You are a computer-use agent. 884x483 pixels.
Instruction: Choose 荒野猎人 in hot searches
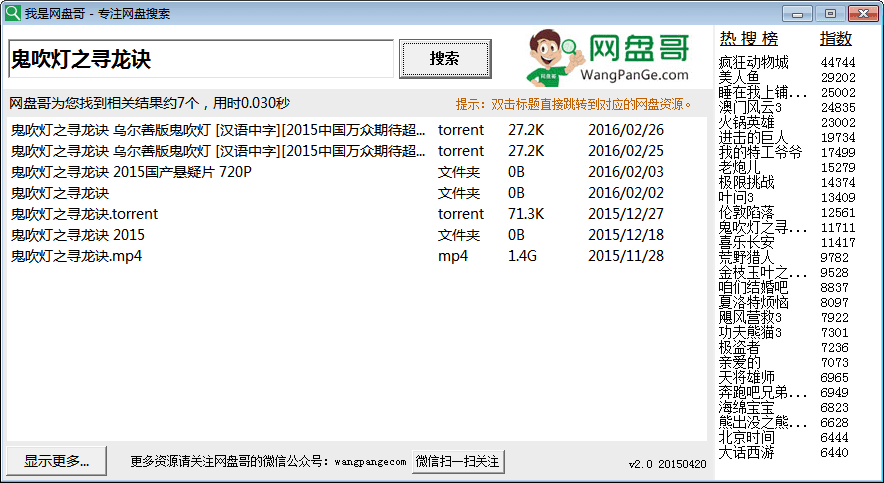tap(746, 257)
